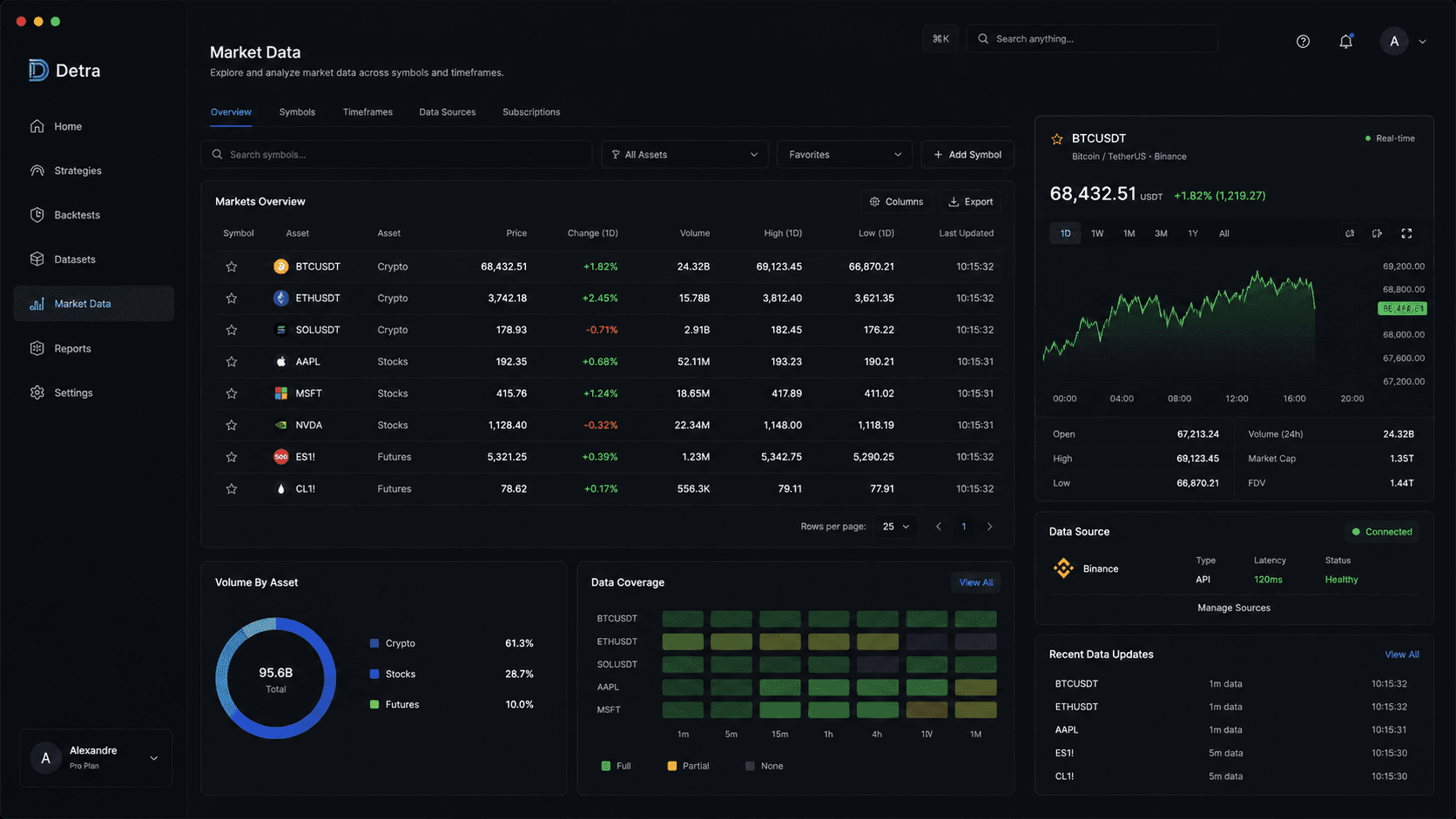Open header profile chevron menu

1422,41
